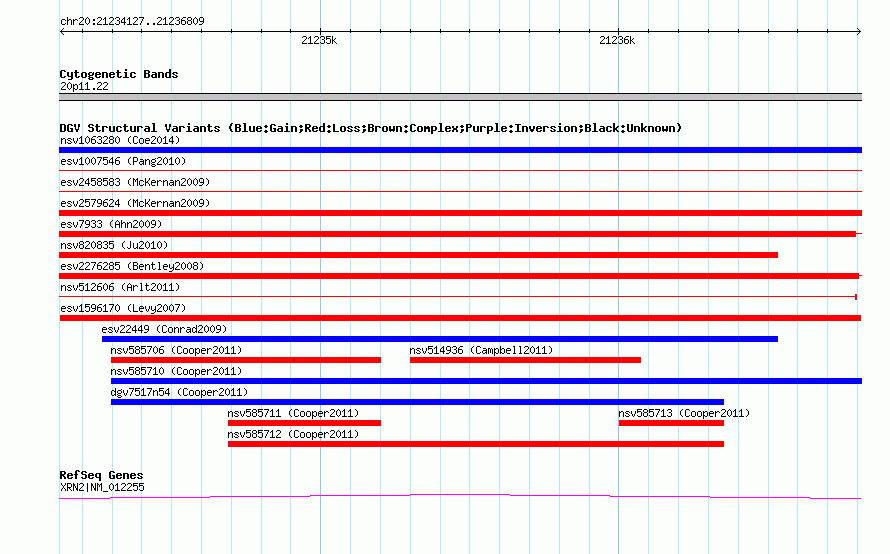890x554 pixels.
Task: Select the blue nsv585710 gain bar
Action: pyautogui.click(x=486, y=381)
